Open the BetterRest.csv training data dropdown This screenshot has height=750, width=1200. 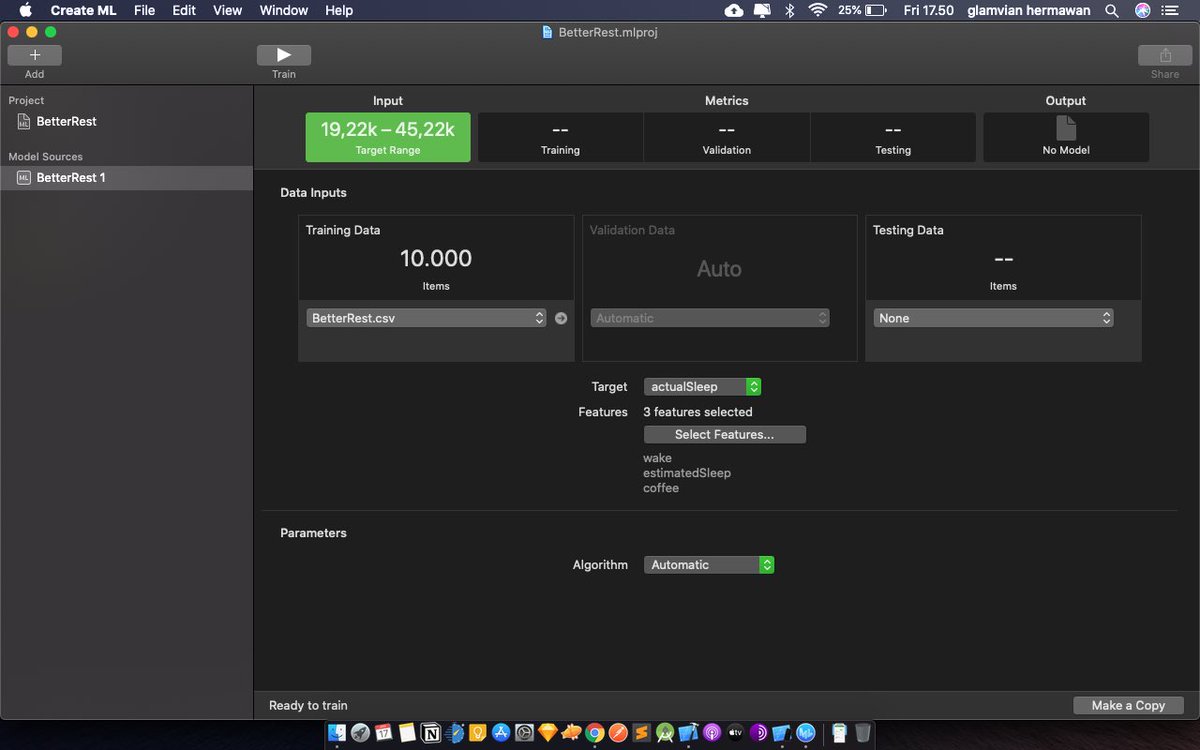427,318
